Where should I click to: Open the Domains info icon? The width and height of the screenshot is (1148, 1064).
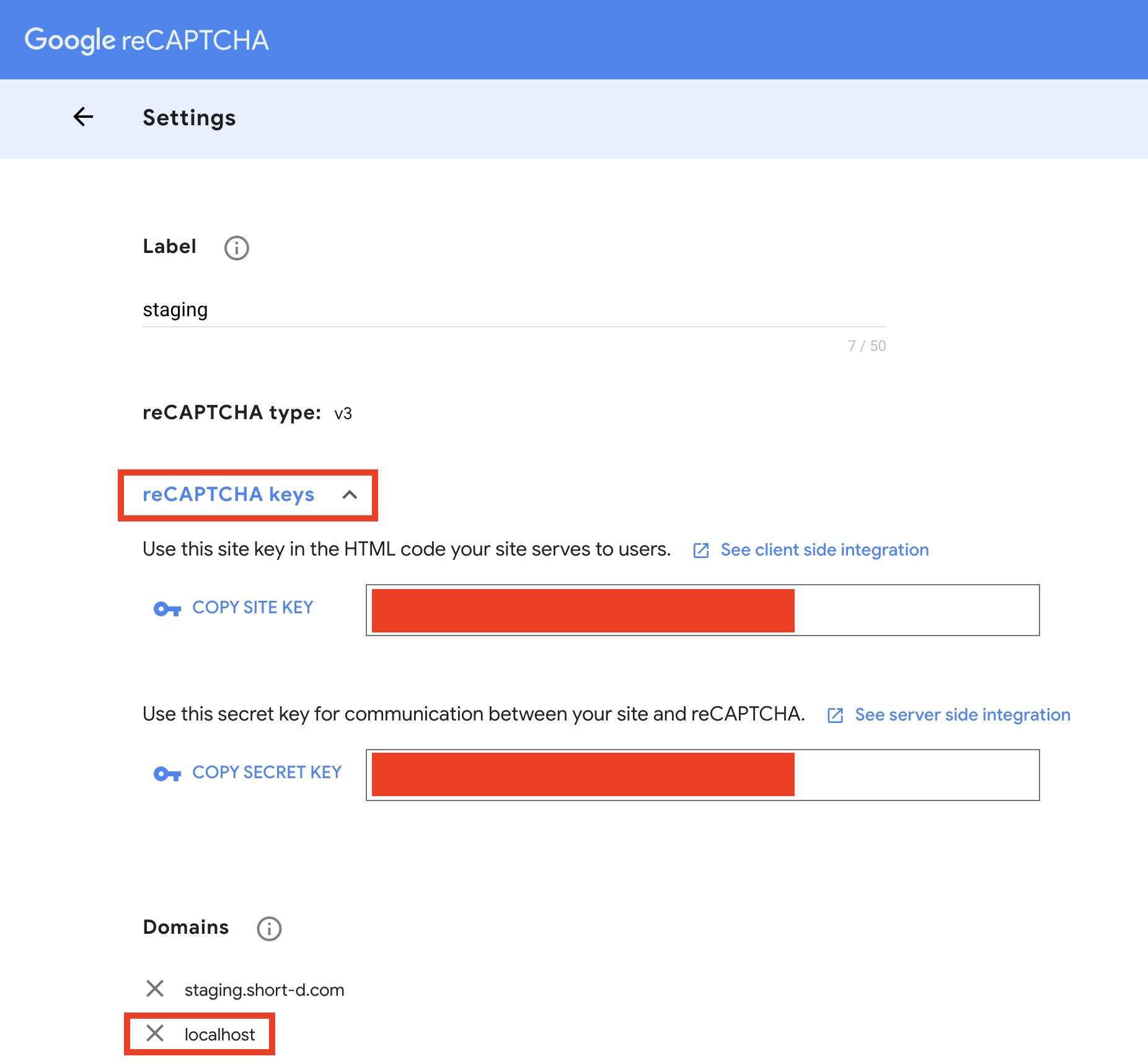coord(269,928)
